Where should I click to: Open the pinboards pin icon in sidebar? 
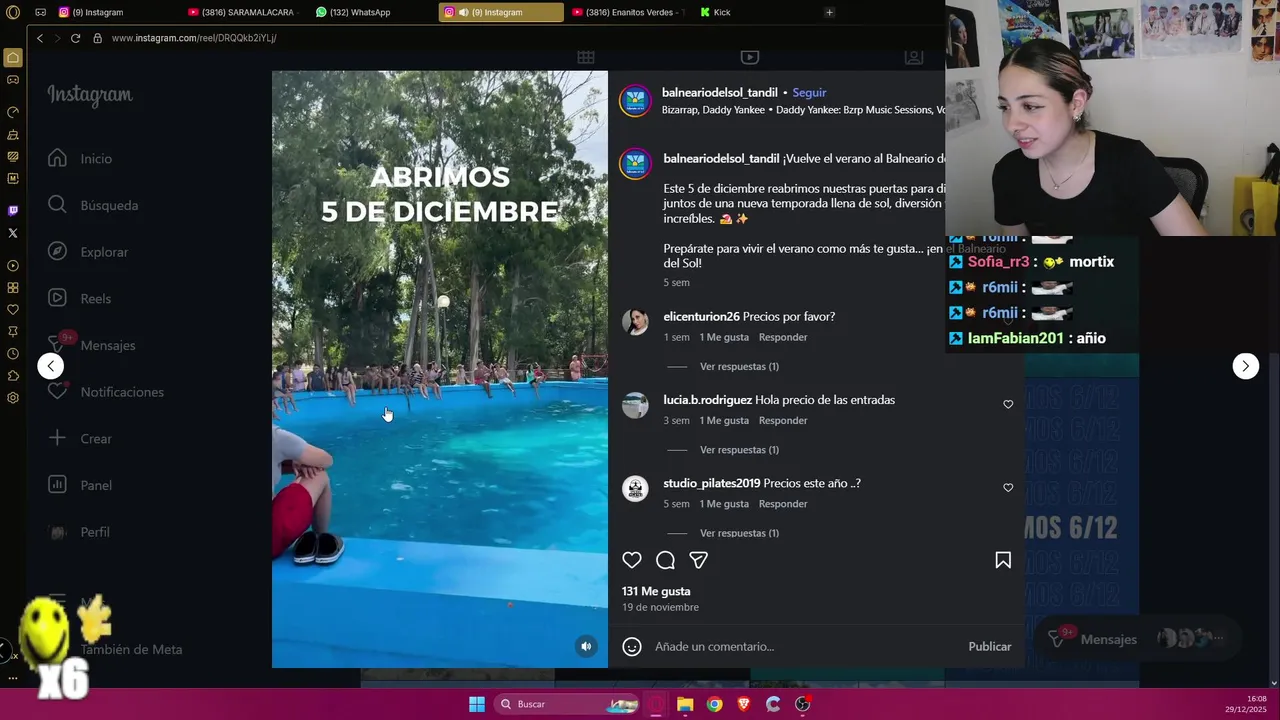pos(13,332)
